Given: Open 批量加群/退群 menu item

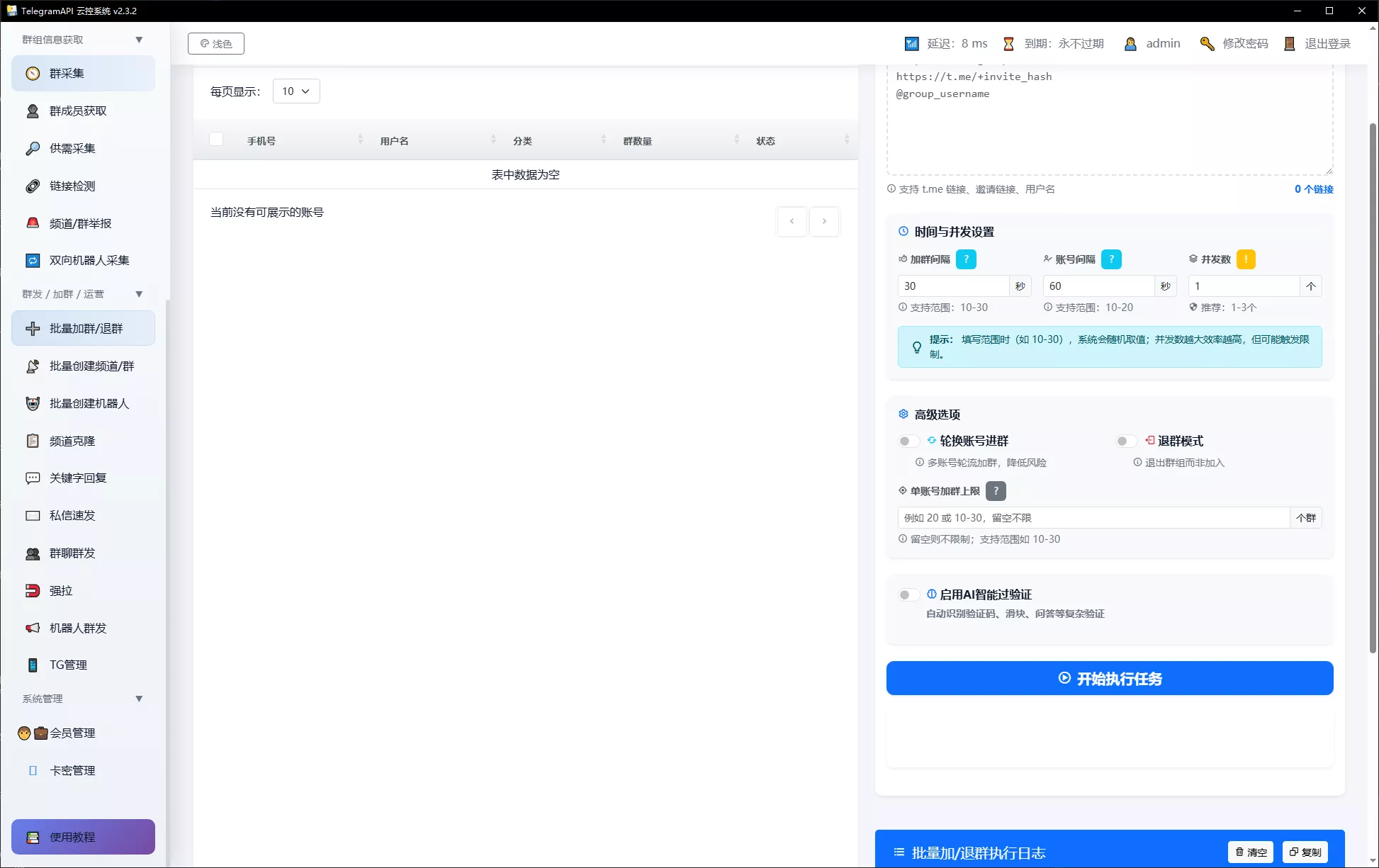Looking at the screenshot, I should 83,328.
